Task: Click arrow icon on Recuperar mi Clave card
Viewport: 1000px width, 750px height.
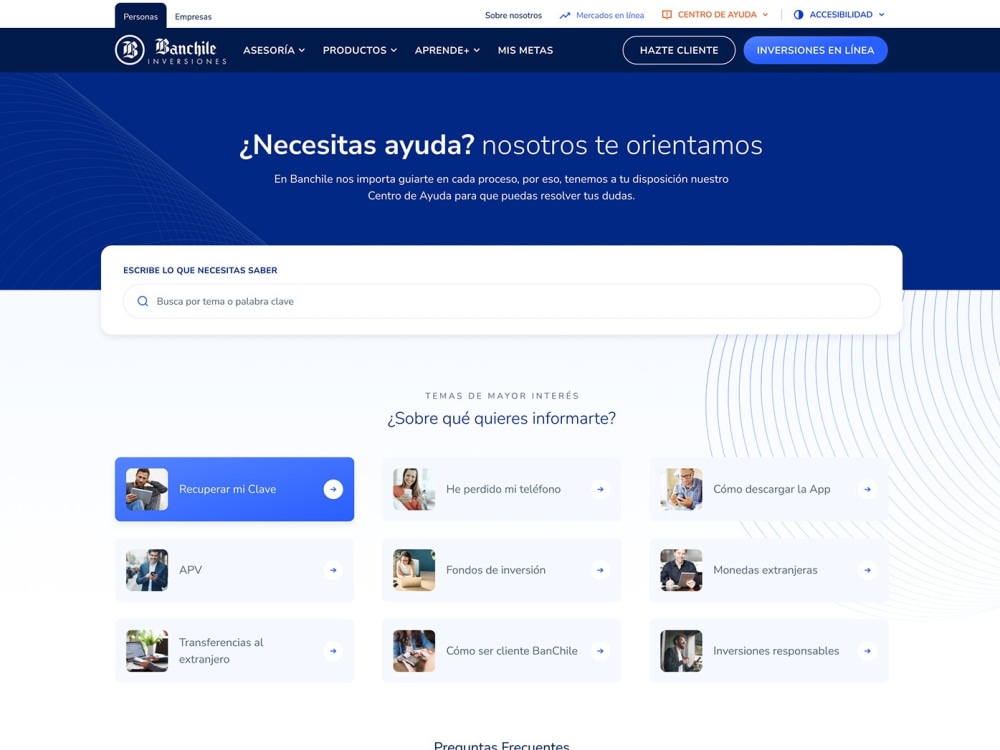Action: click(333, 489)
